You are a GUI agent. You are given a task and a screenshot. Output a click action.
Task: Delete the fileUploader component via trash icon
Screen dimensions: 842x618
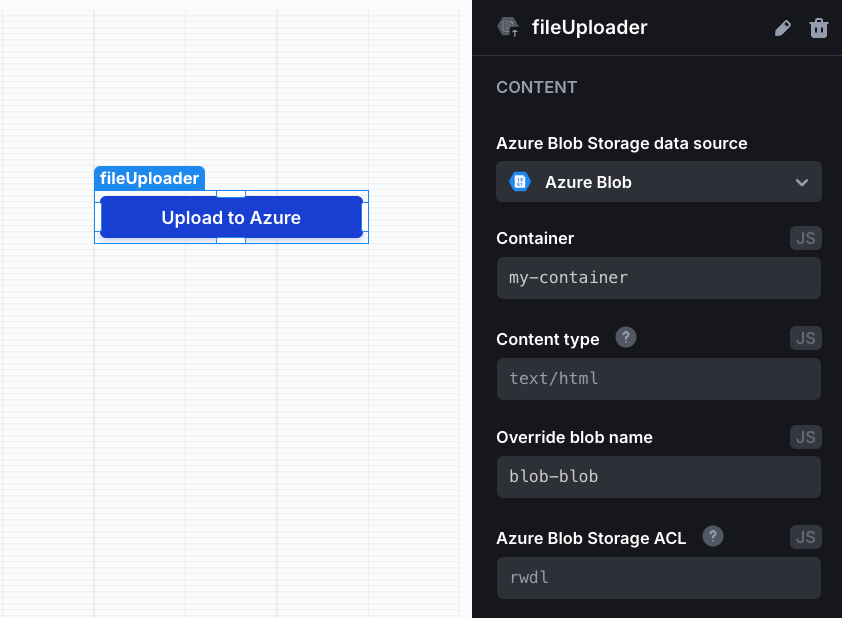click(818, 28)
